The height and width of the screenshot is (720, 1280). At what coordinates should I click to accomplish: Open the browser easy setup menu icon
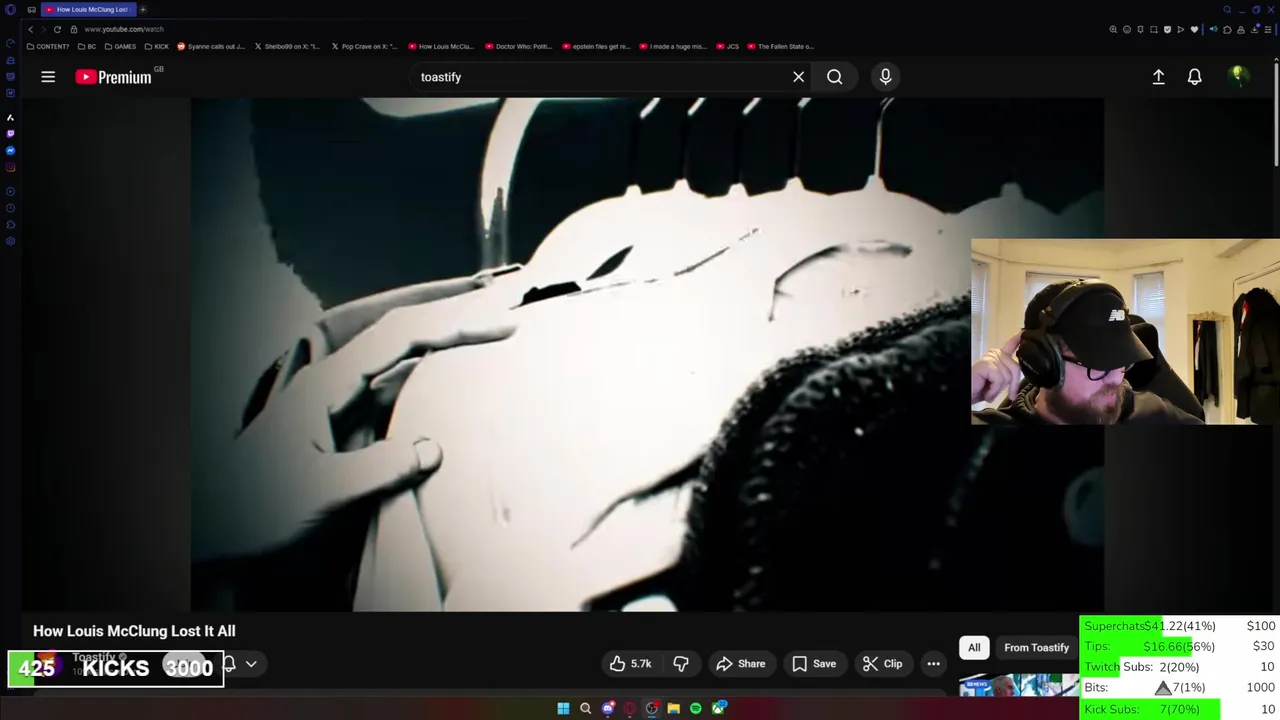coord(1268,29)
